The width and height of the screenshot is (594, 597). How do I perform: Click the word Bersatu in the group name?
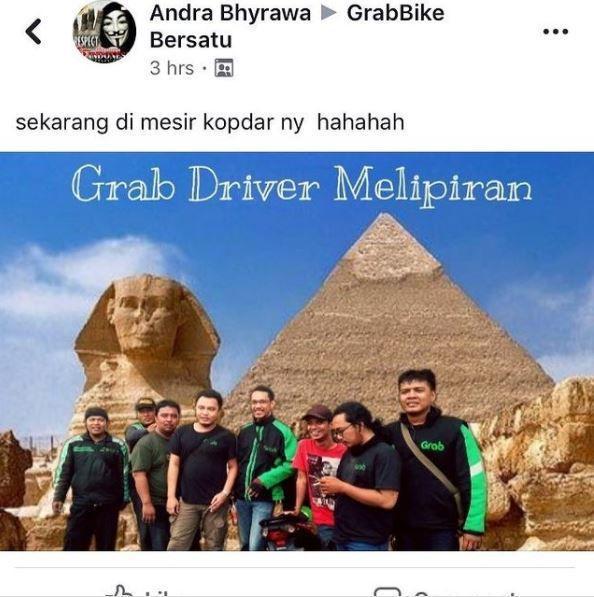(x=191, y=40)
